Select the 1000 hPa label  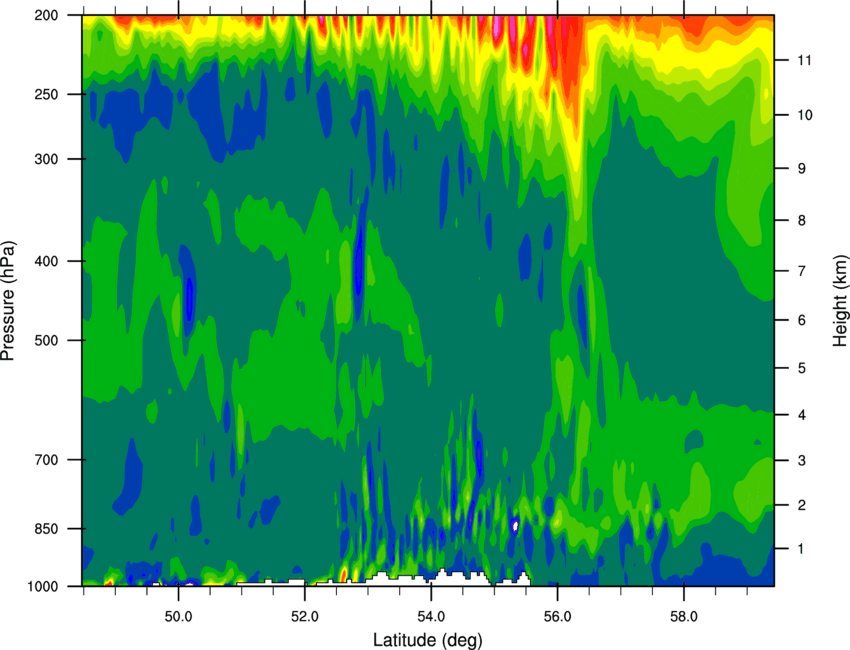point(43,587)
